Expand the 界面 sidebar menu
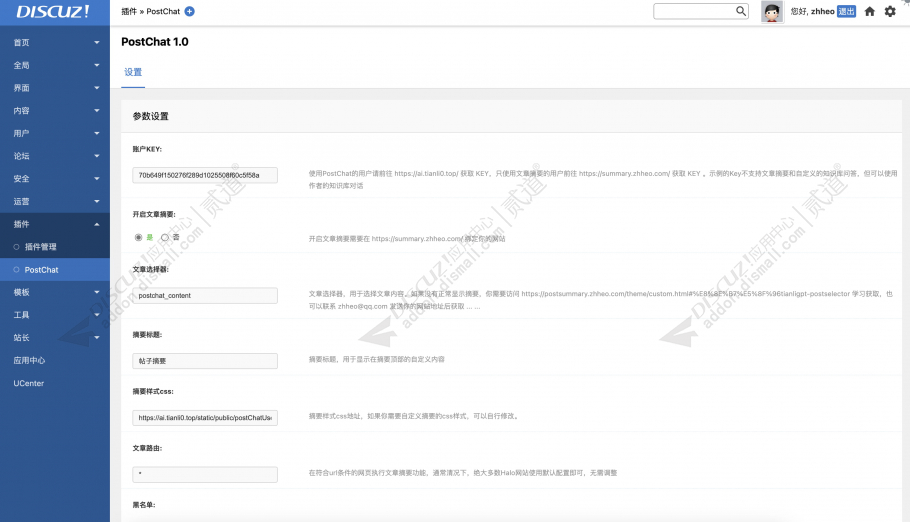 pos(55,88)
